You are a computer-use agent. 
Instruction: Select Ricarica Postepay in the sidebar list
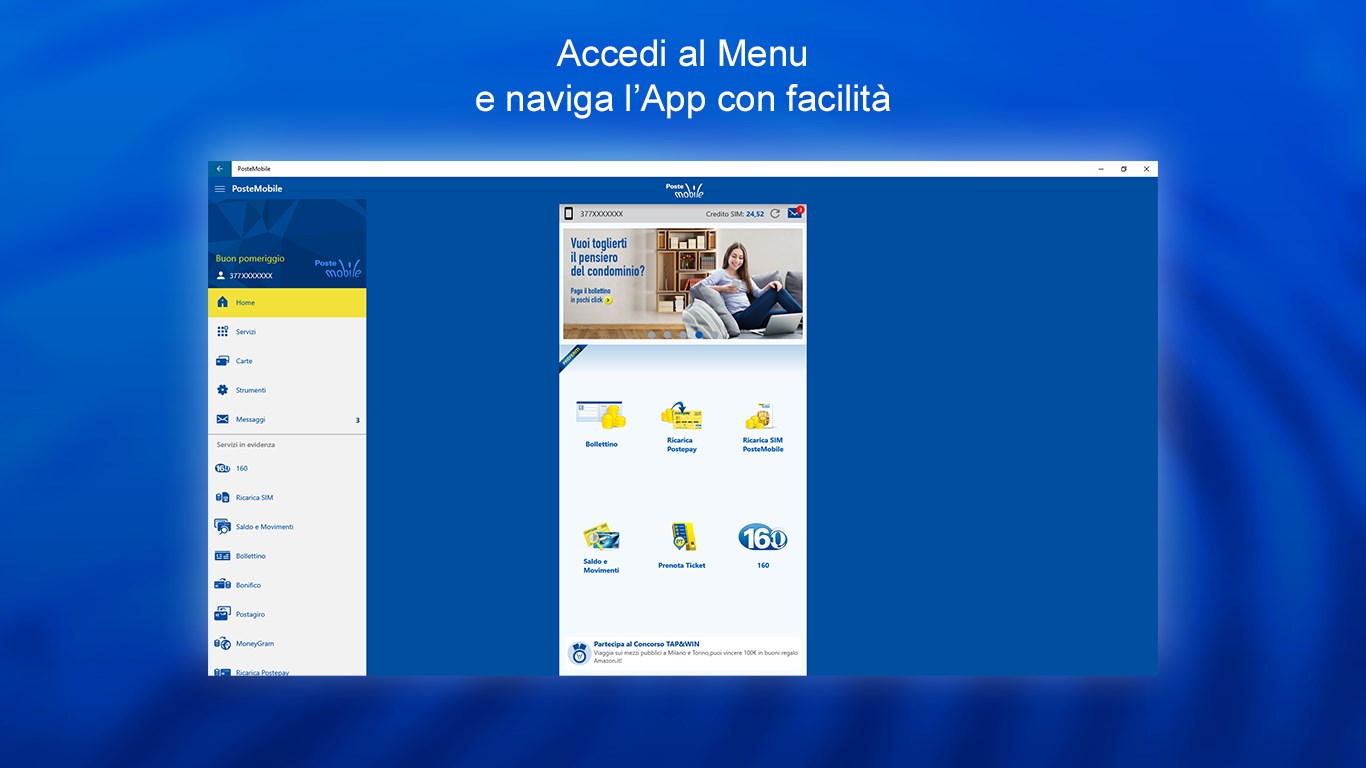(287, 670)
